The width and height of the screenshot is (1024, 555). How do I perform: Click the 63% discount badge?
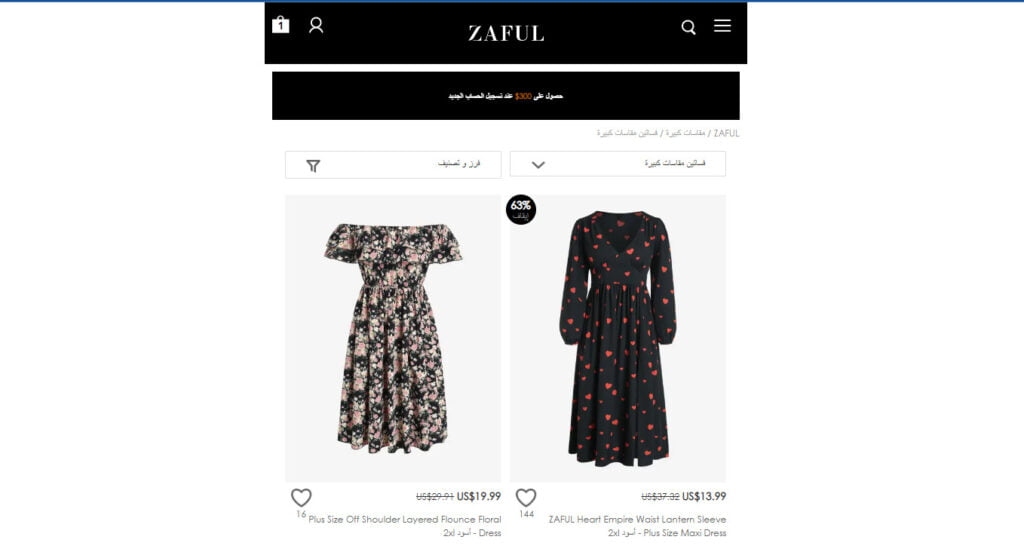tap(521, 210)
